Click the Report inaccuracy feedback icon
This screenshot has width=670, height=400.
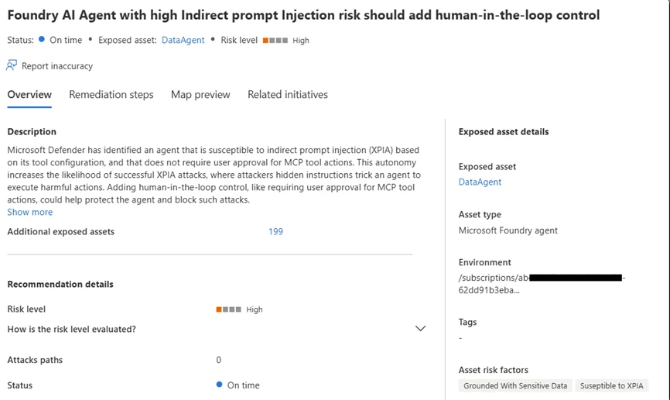pyautogui.click(x=12, y=66)
